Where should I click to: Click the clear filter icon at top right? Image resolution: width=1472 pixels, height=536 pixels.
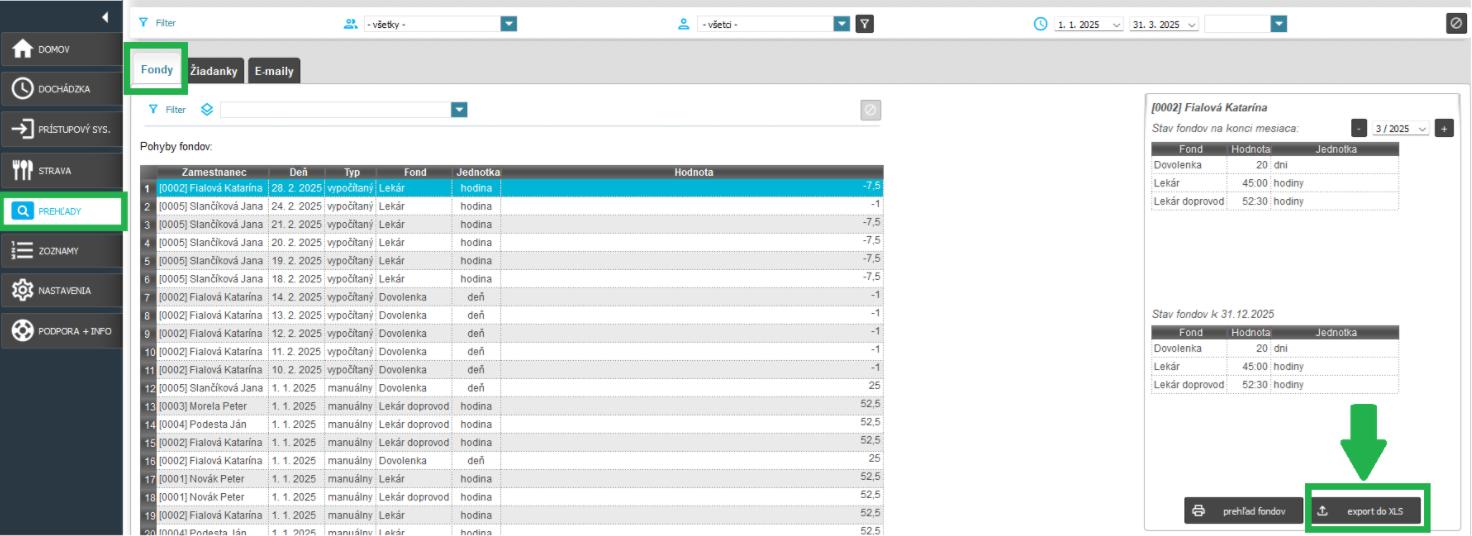1457,24
